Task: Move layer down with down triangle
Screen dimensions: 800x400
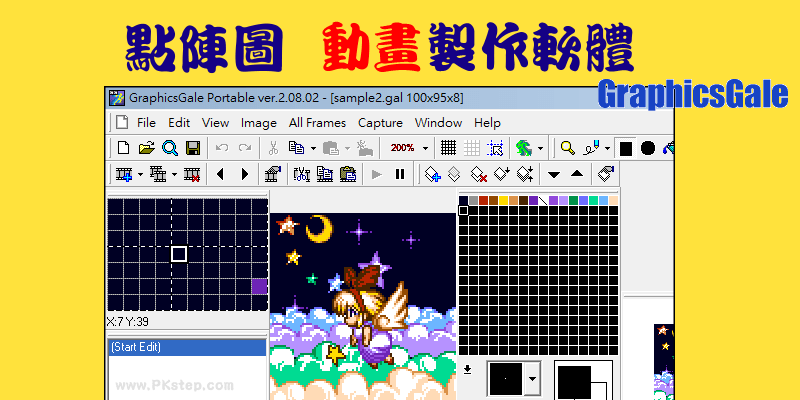Action: tap(554, 175)
